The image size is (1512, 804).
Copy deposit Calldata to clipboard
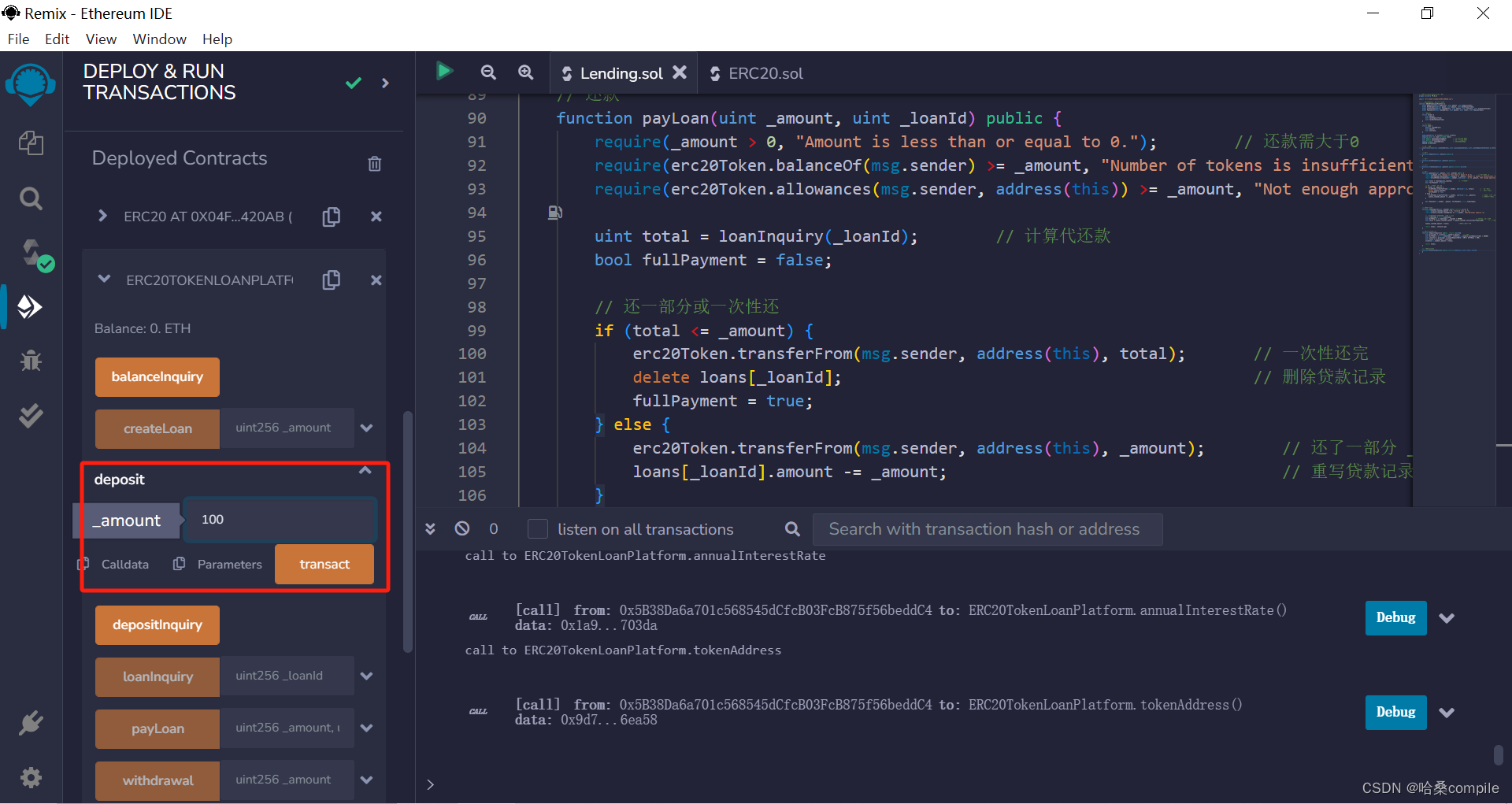(83, 565)
